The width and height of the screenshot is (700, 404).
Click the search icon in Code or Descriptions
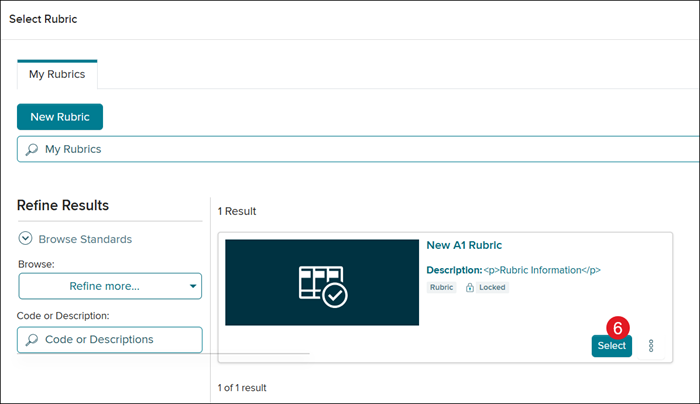32,339
